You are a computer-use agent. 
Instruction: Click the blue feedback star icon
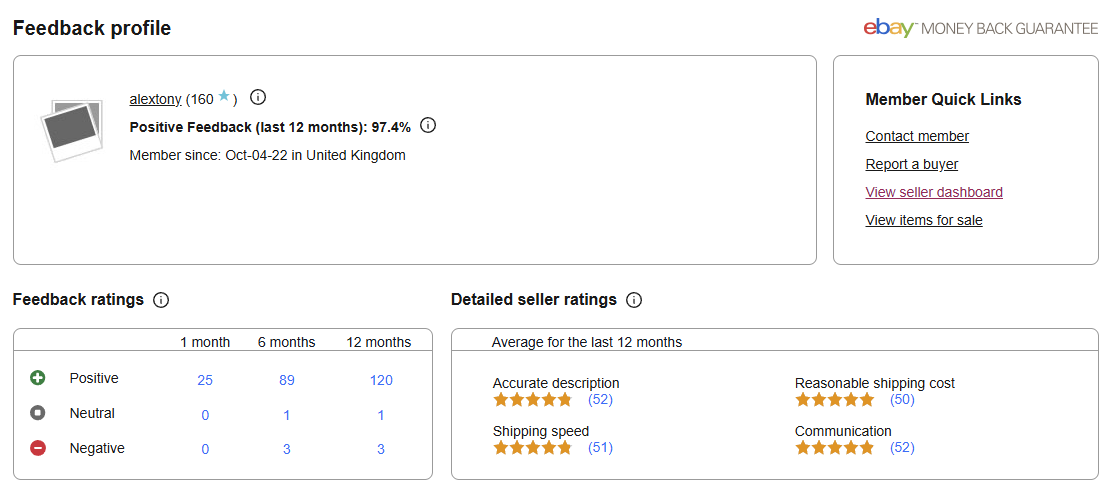point(224,97)
